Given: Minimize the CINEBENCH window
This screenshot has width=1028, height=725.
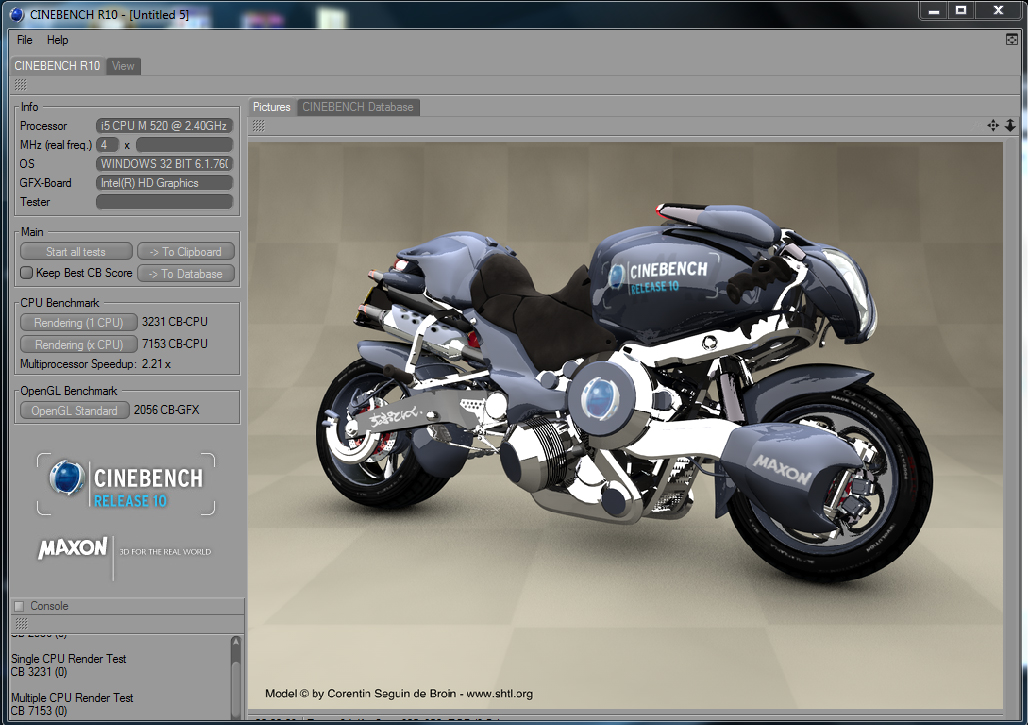Looking at the screenshot, I should click(x=934, y=10).
